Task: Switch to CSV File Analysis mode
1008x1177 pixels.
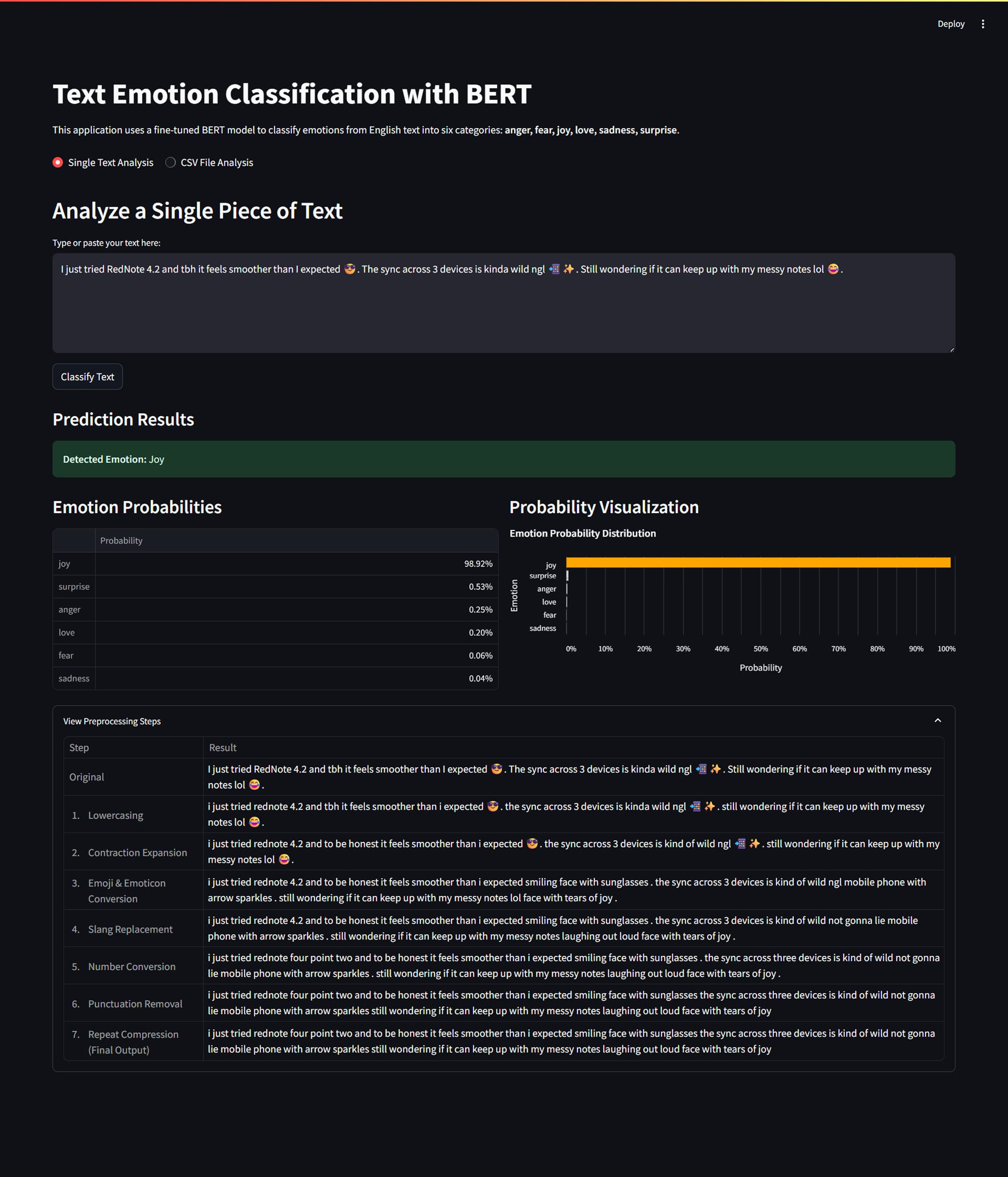Action: [170, 162]
